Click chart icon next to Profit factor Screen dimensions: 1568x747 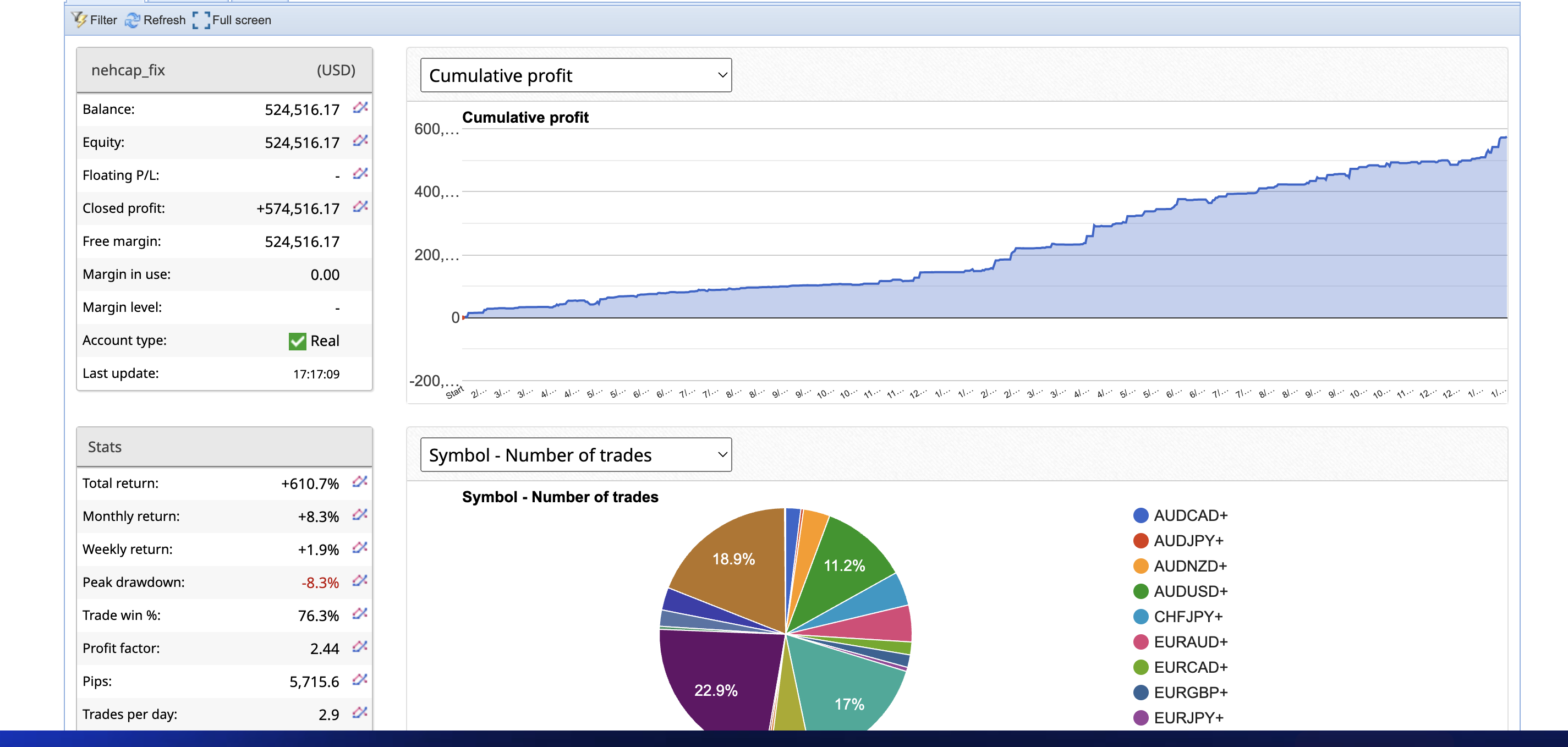tap(360, 646)
